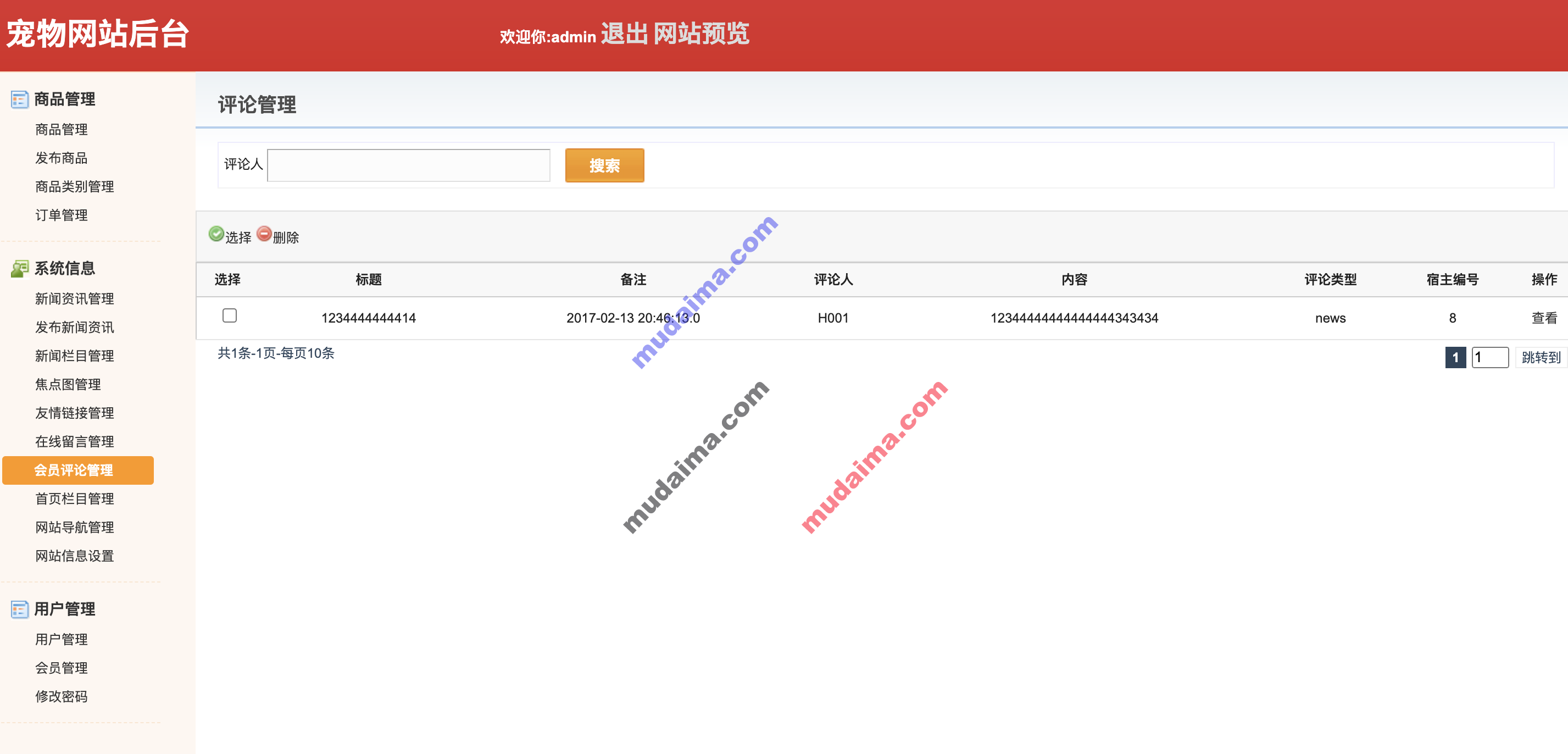Open 商品管理 submenu item
Viewport: 1568px width, 754px height.
[x=62, y=130]
